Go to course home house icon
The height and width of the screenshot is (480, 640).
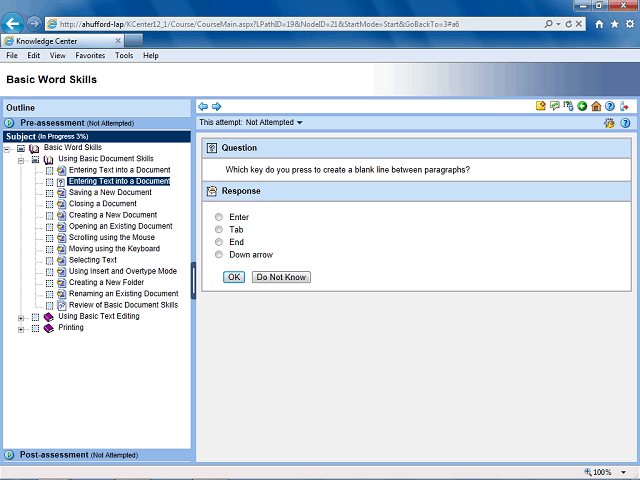(x=596, y=106)
